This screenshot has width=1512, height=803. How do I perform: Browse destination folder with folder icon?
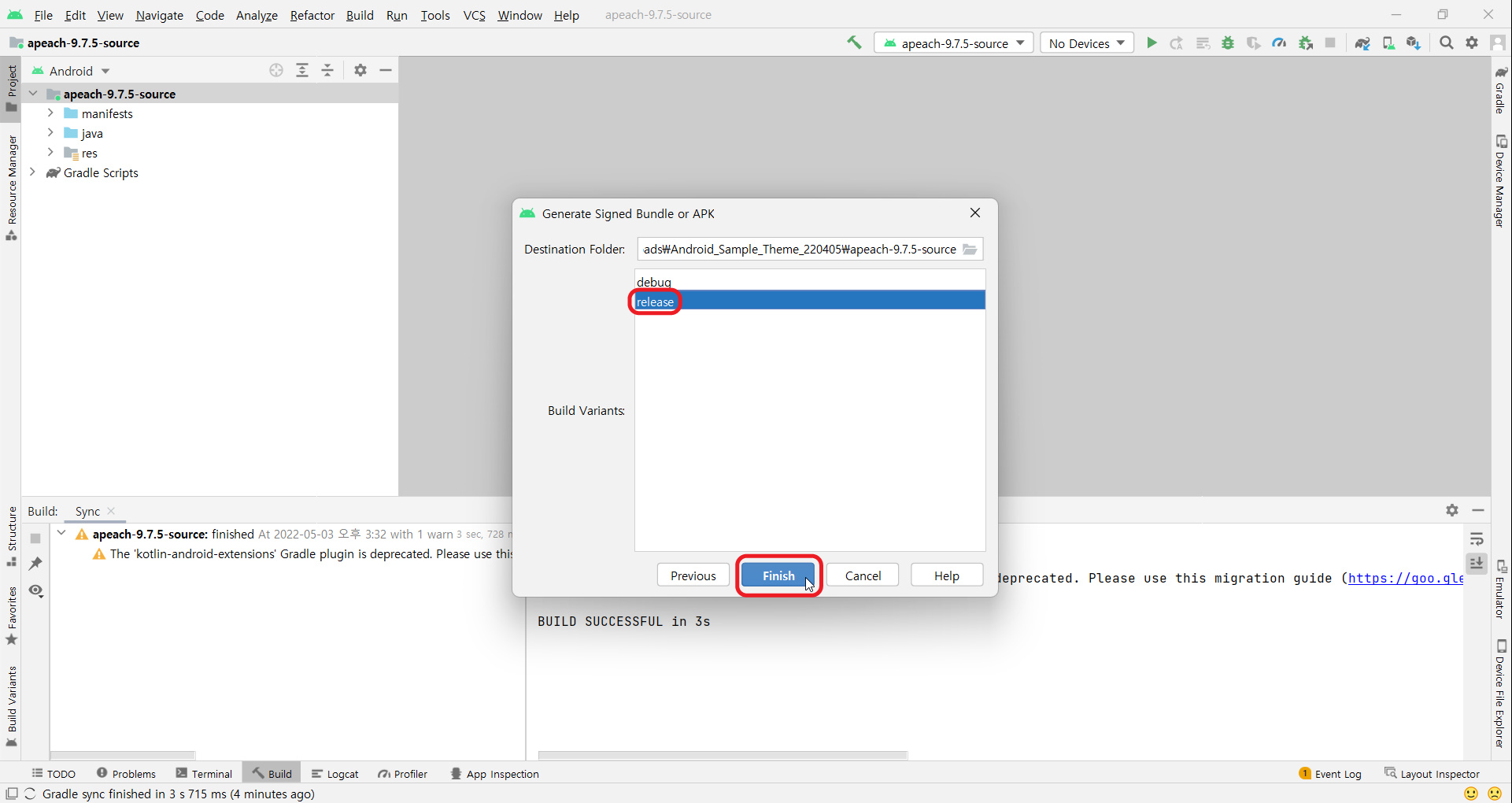point(970,250)
